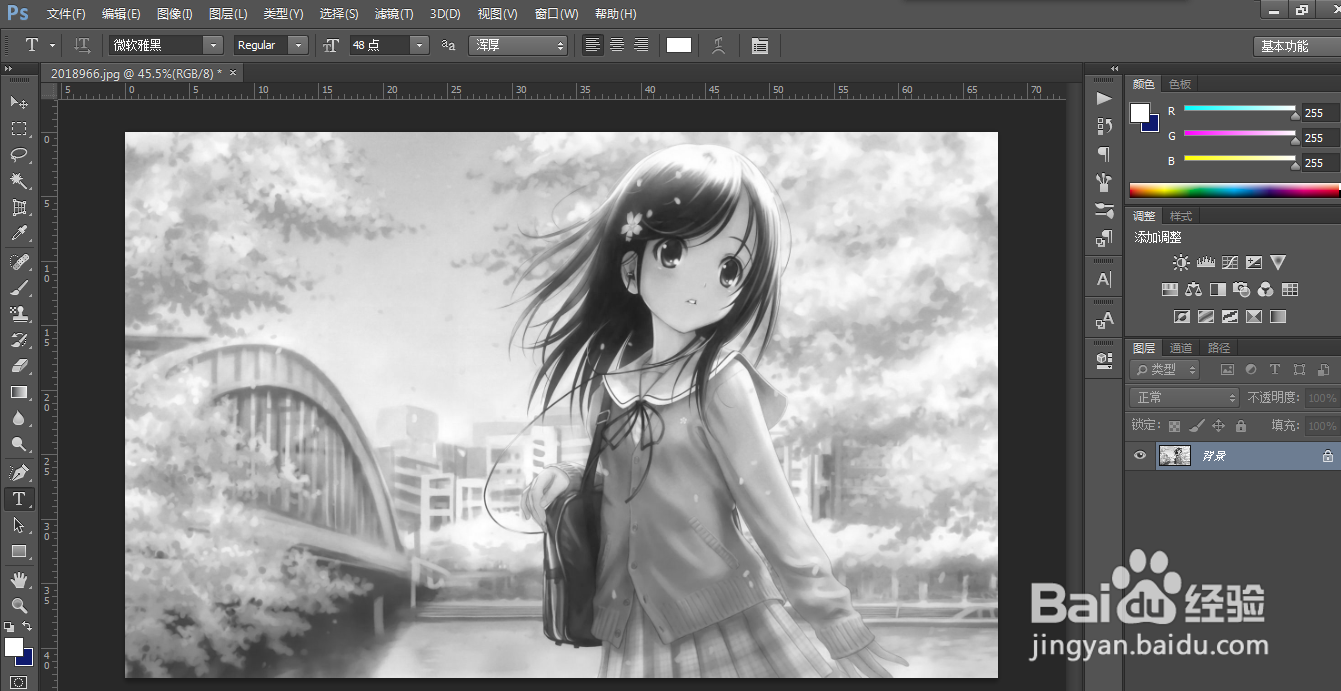1341x691 pixels.
Task: Open the 类型 layer filter dropdown
Action: (1166, 369)
